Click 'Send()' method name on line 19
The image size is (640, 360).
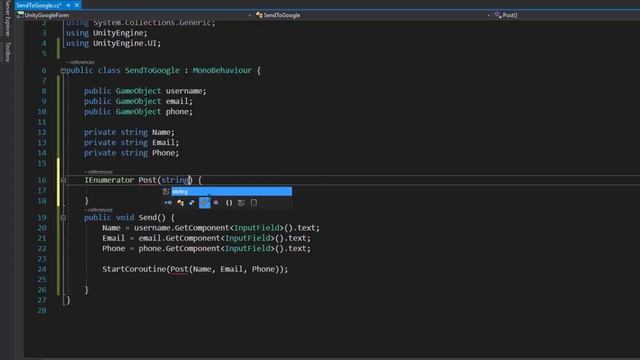point(152,218)
